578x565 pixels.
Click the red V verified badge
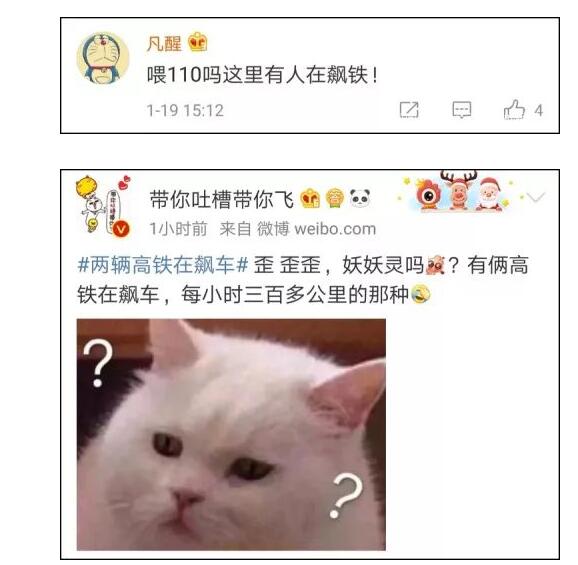coord(121,229)
